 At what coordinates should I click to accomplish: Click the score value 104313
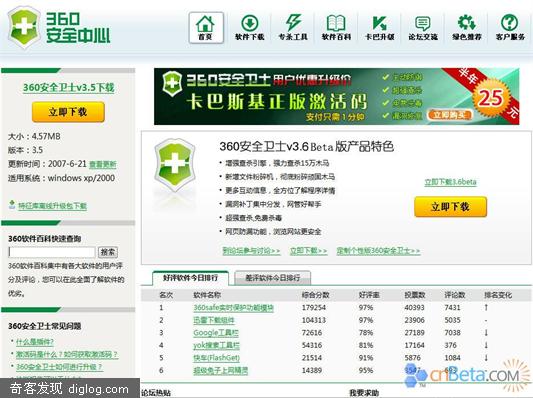tap(314, 320)
